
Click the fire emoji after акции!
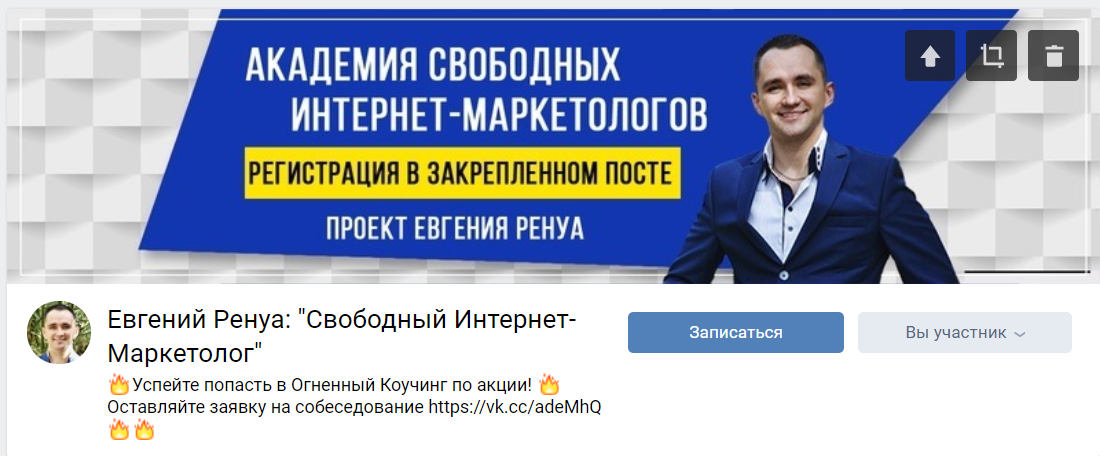pos(549,384)
